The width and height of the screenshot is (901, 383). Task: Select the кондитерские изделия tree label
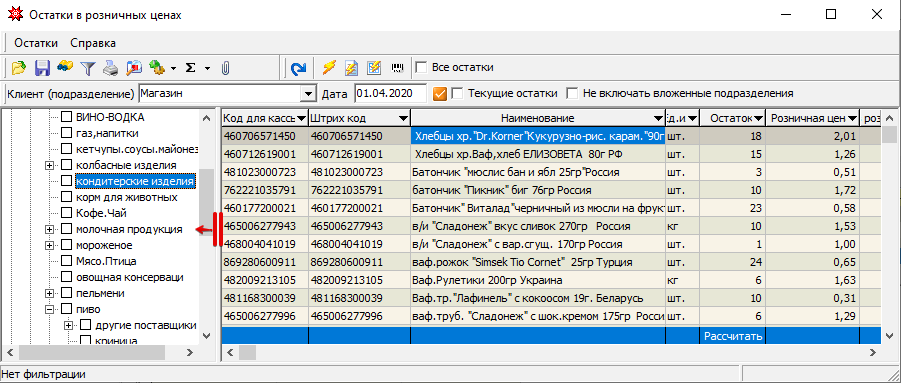tap(135, 181)
